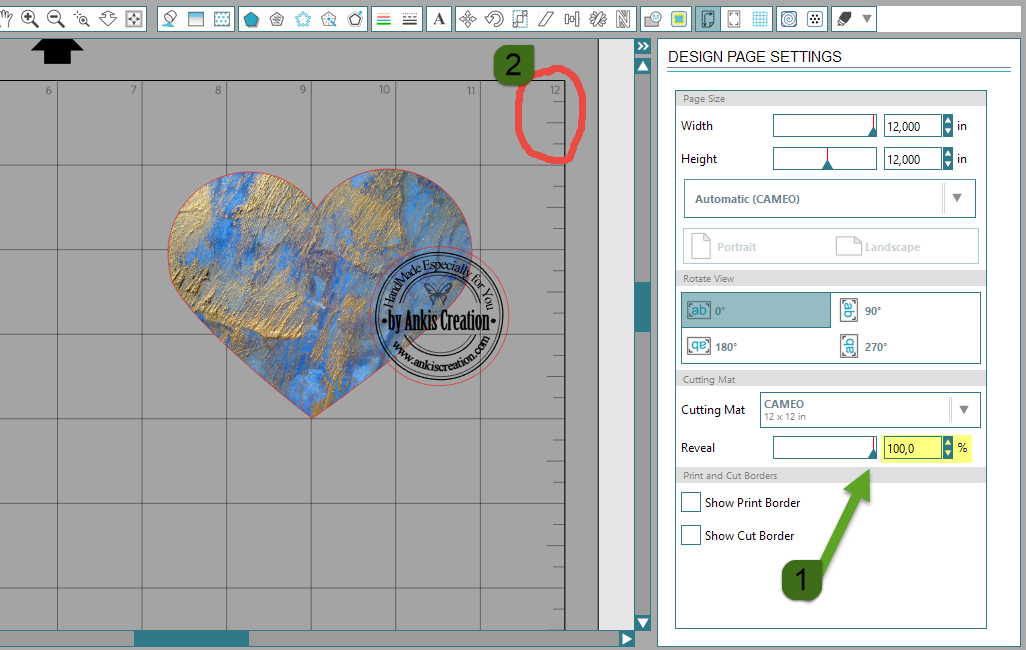1026x650 pixels.
Task: Open the Nesting panel icon
Action: tap(624, 19)
